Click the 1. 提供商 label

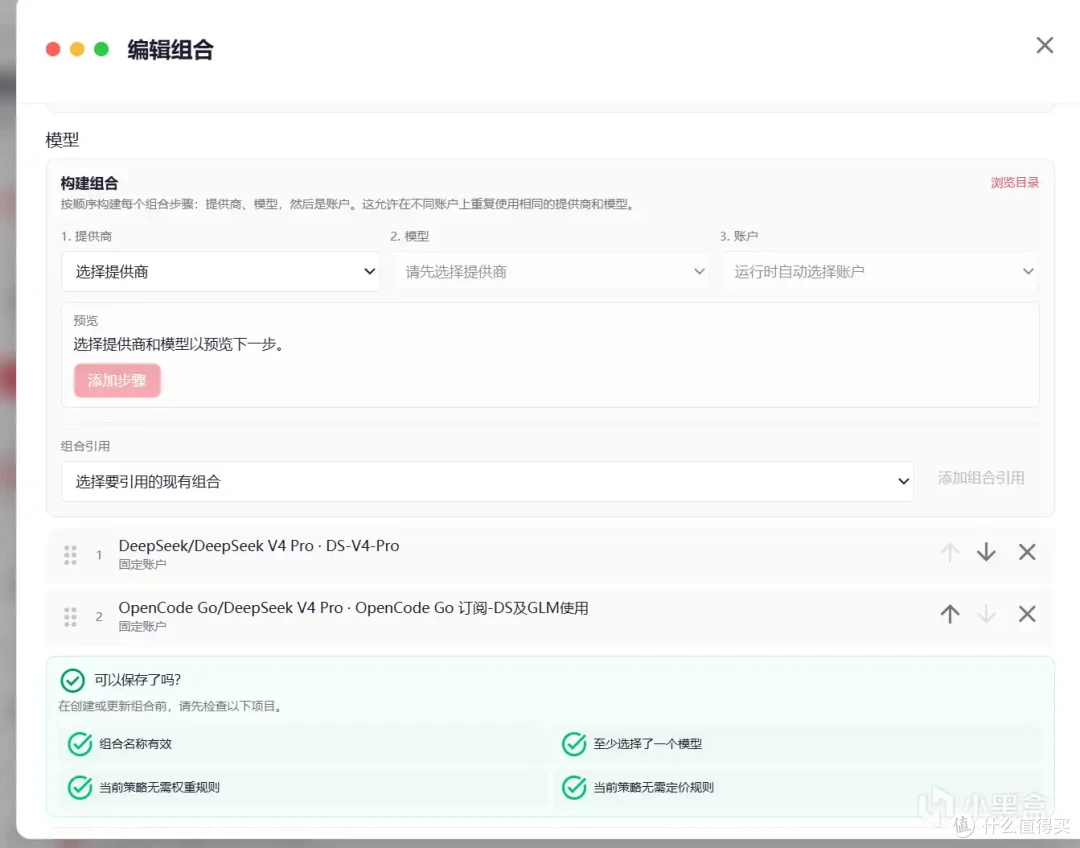[86, 236]
